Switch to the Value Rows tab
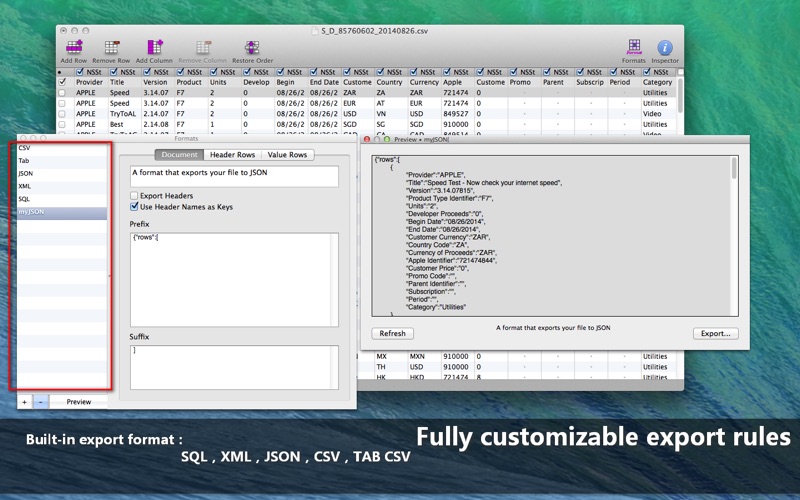Viewport: 800px width, 500px height. point(287,155)
